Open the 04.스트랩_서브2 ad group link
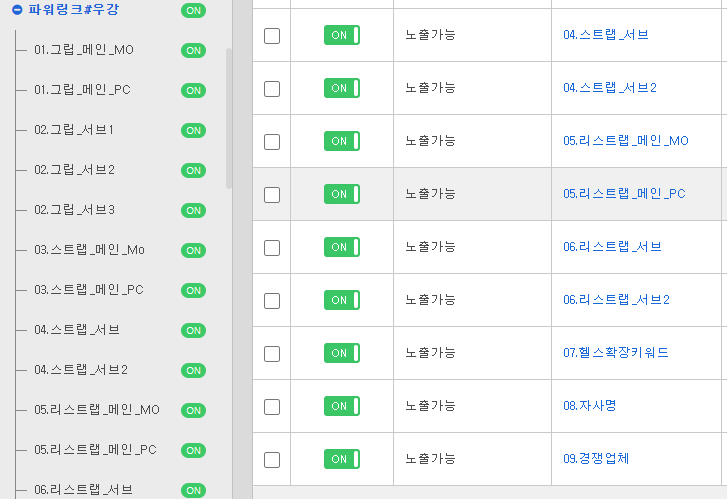727x499 pixels. [610, 88]
